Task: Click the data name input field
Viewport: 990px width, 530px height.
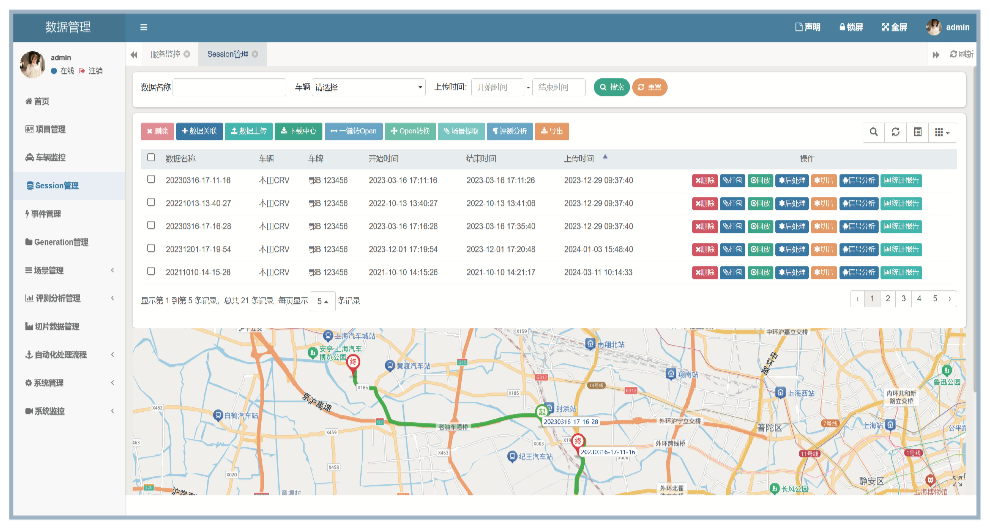Action: coord(229,87)
